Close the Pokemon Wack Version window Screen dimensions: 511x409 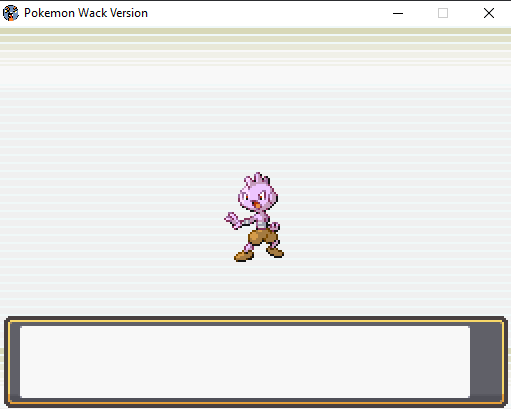[x=489, y=13]
